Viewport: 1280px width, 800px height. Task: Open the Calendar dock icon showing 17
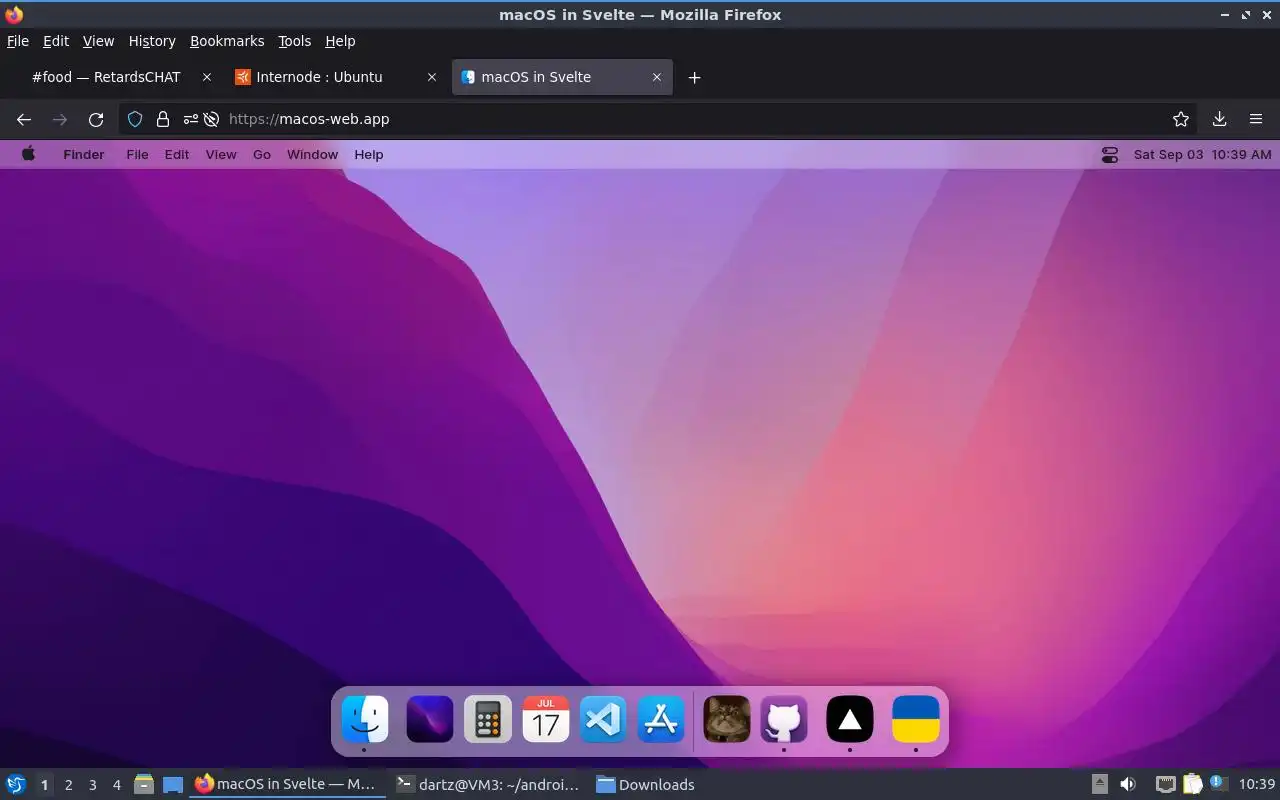tap(546, 719)
